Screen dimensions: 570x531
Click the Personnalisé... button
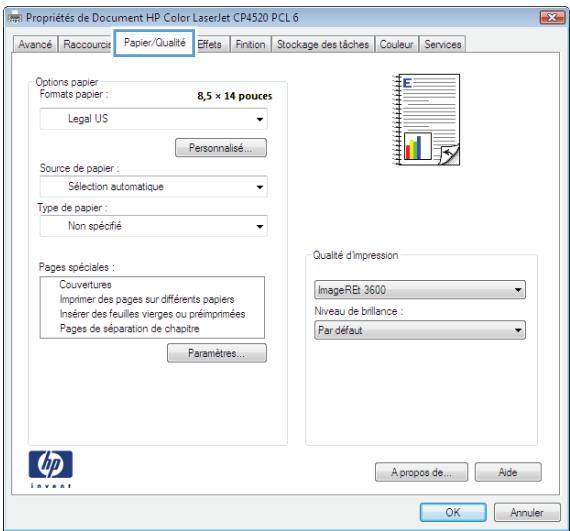click(221, 148)
